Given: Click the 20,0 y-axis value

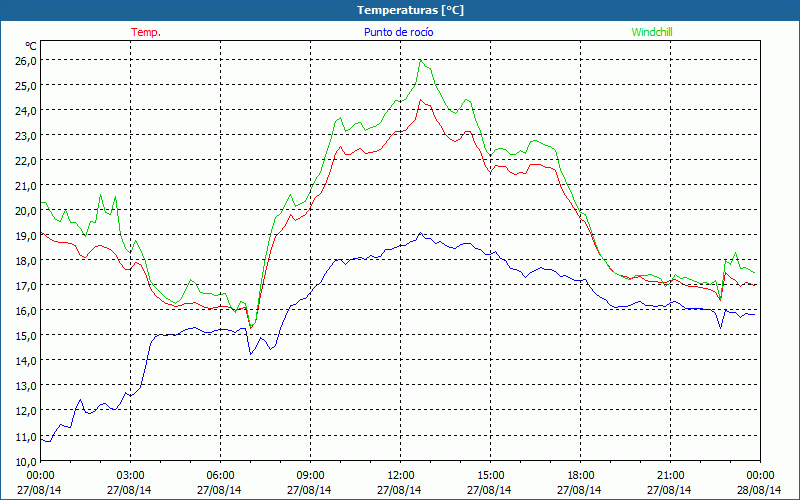Looking at the screenshot, I should pyautogui.click(x=24, y=211).
